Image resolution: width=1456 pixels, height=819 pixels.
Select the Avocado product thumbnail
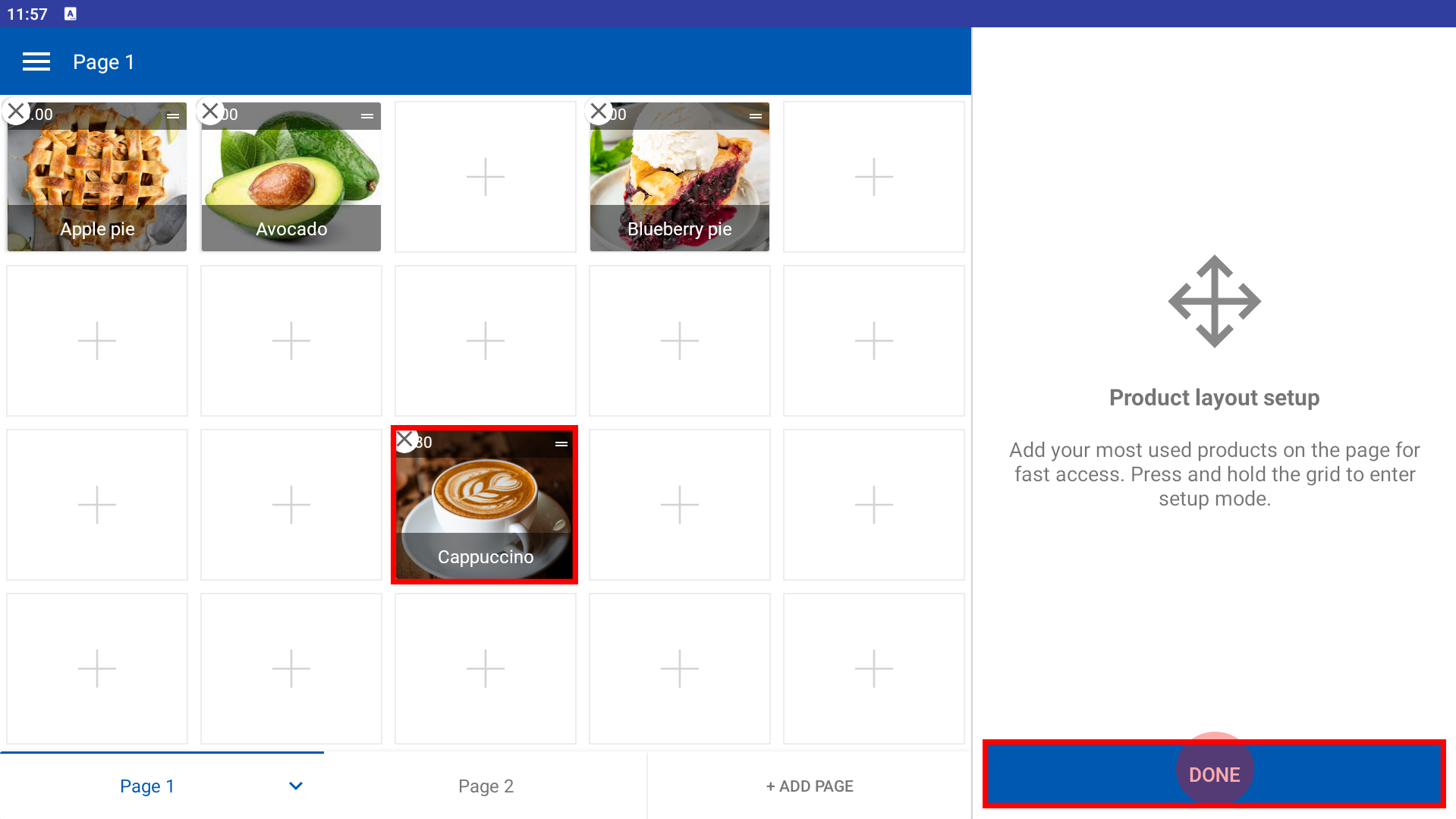pos(291,177)
